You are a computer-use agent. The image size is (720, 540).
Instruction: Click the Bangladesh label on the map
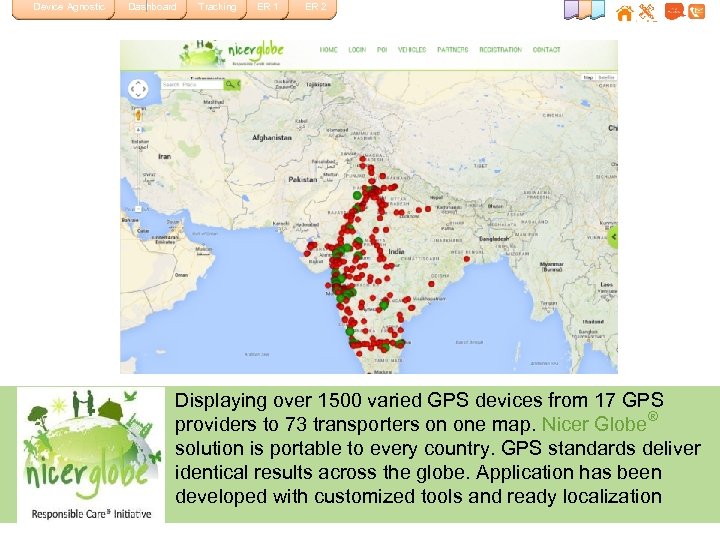click(x=494, y=239)
